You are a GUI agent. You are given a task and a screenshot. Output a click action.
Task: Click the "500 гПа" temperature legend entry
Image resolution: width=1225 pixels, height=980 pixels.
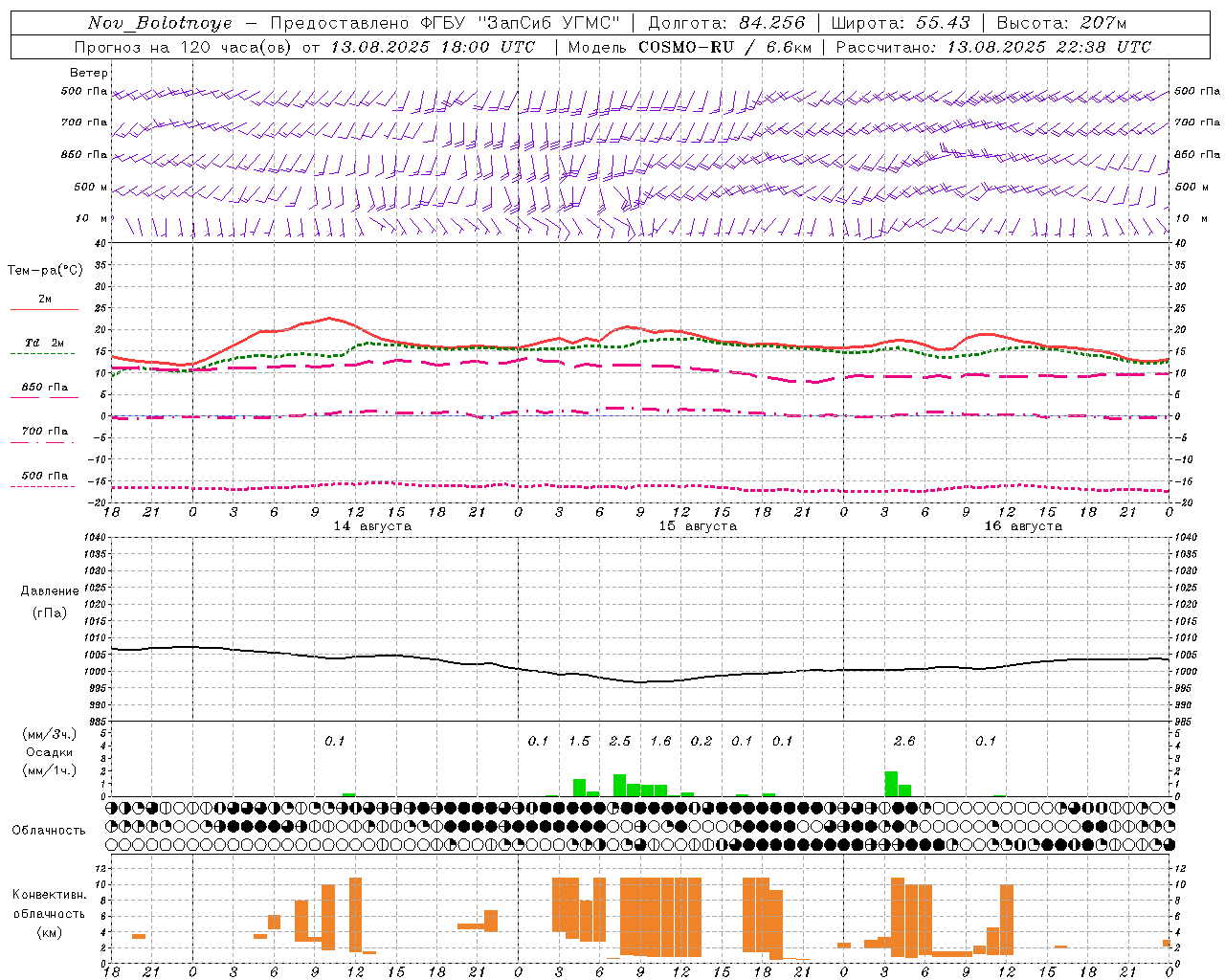(45, 476)
